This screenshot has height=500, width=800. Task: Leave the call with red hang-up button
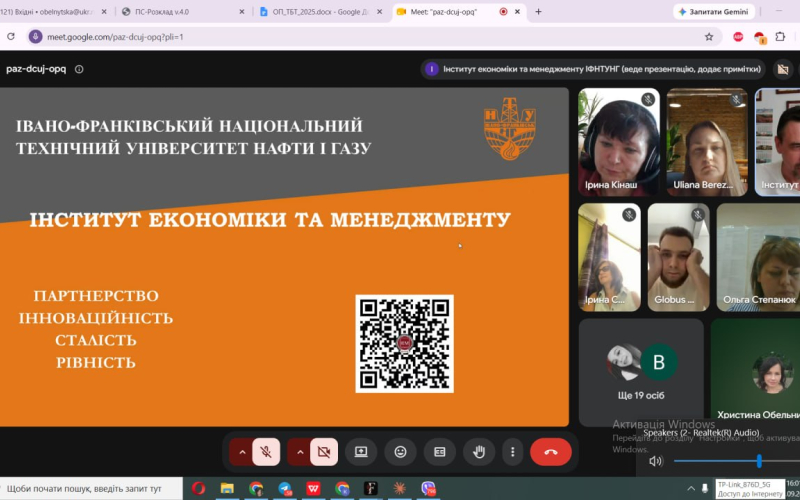(x=551, y=452)
